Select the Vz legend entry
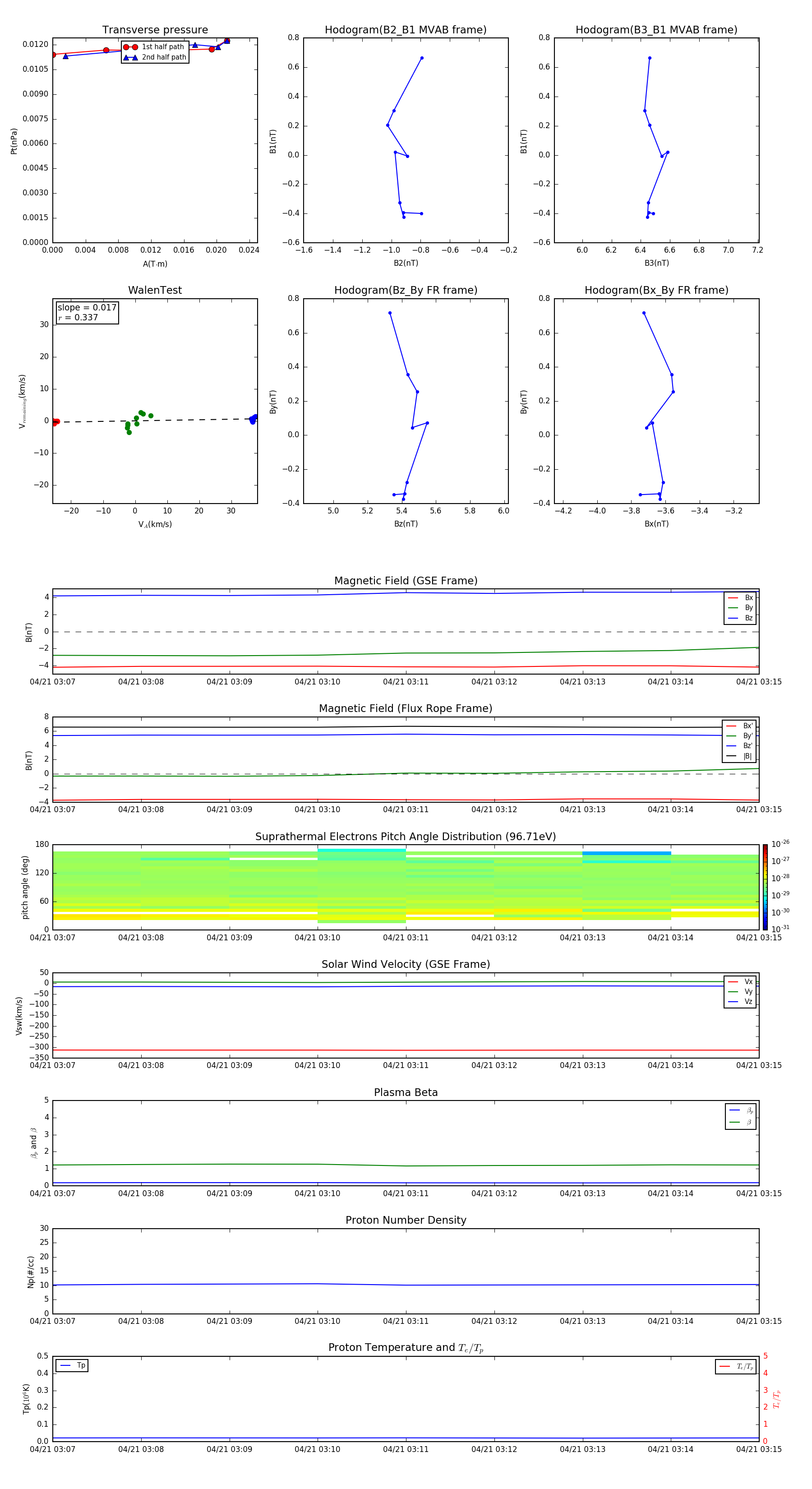The width and height of the screenshot is (812, 1489). click(740, 1002)
